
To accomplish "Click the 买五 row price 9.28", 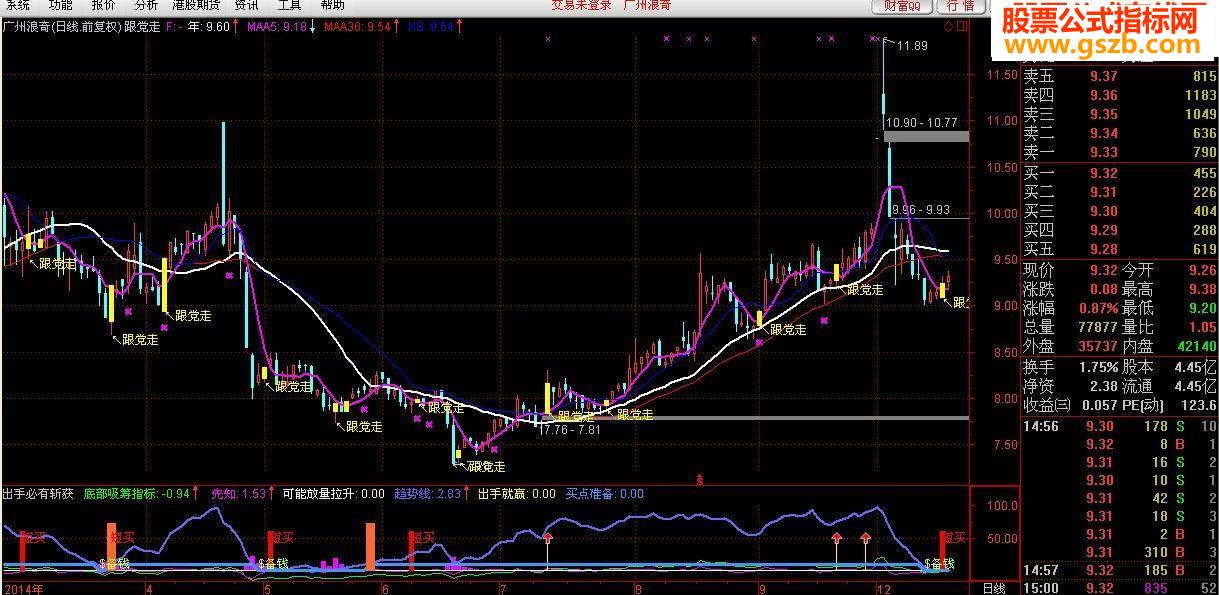I will pyautogui.click(x=1104, y=249).
